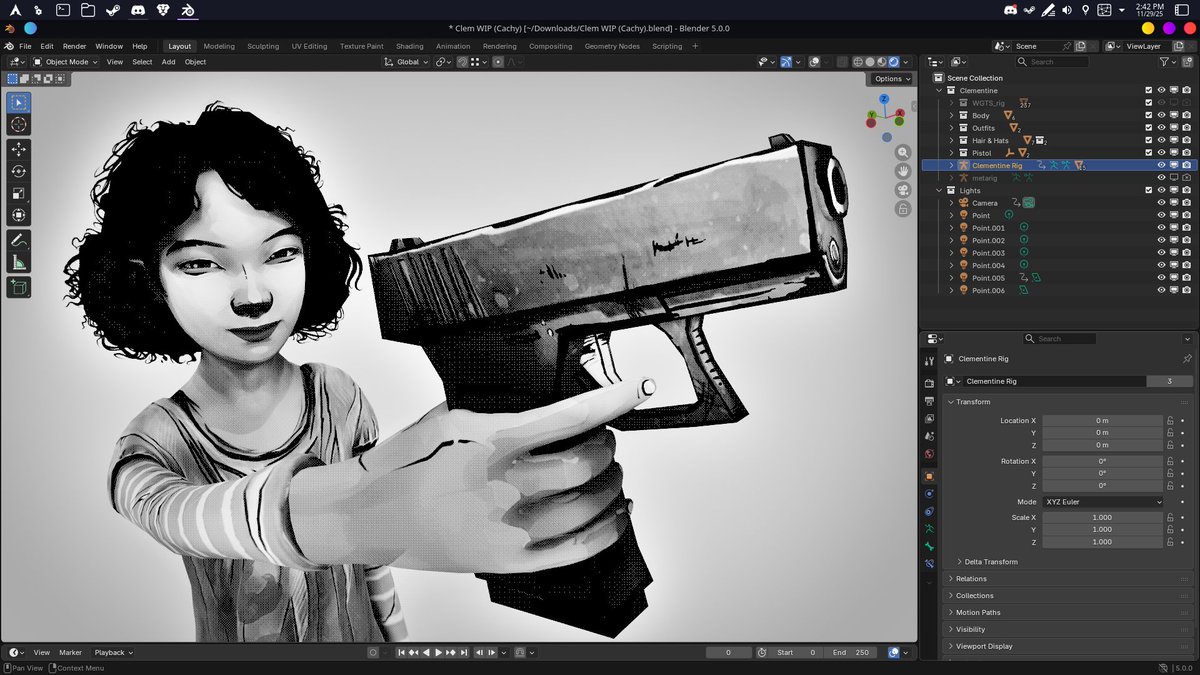Click the Scale X value field
1200x675 pixels.
pyautogui.click(x=1103, y=518)
